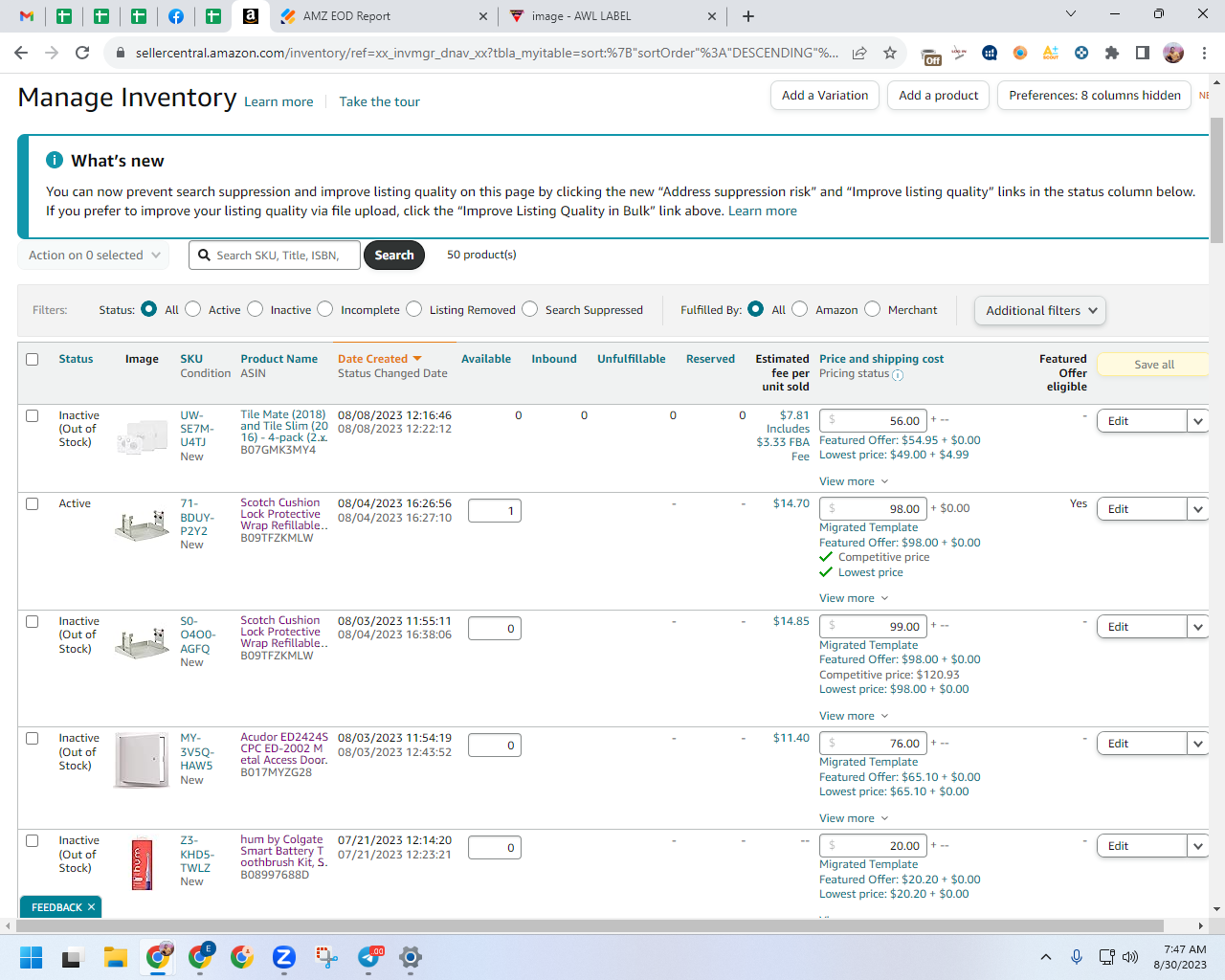Open the Chrome extensions puzzle menu
Screen dimensions: 1225x980
[x=1112, y=53]
